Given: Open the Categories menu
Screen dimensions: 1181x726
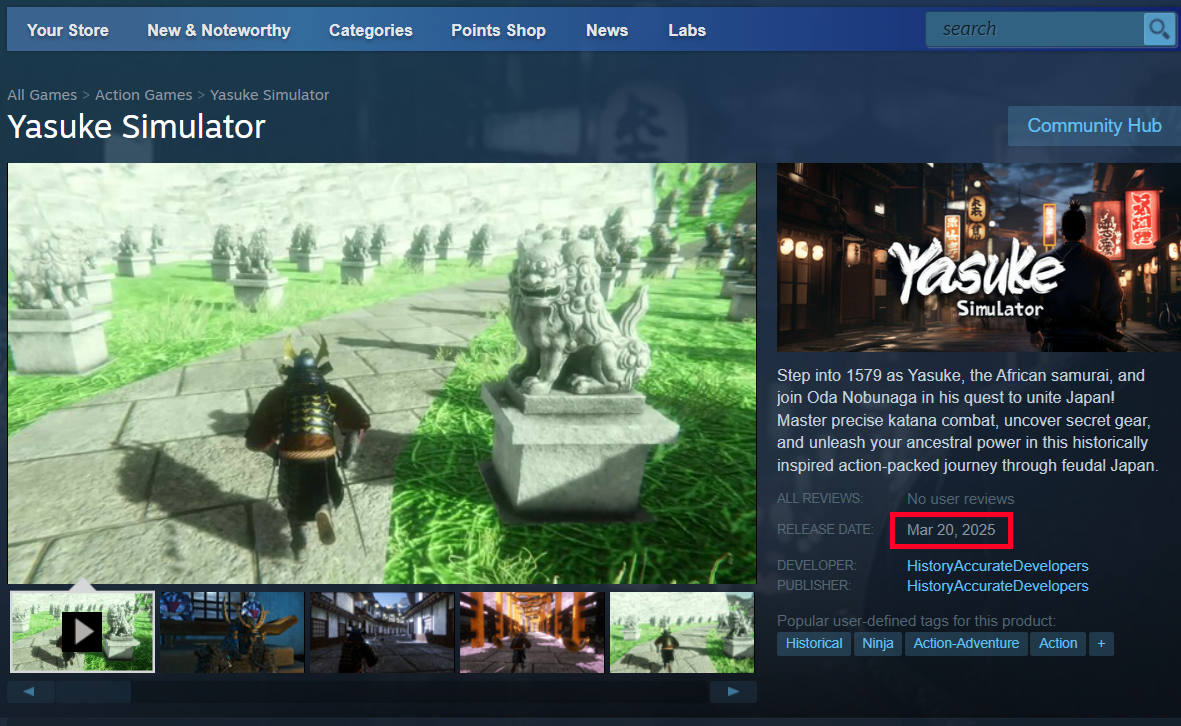Looking at the screenshot, I should tap(371, 30).
